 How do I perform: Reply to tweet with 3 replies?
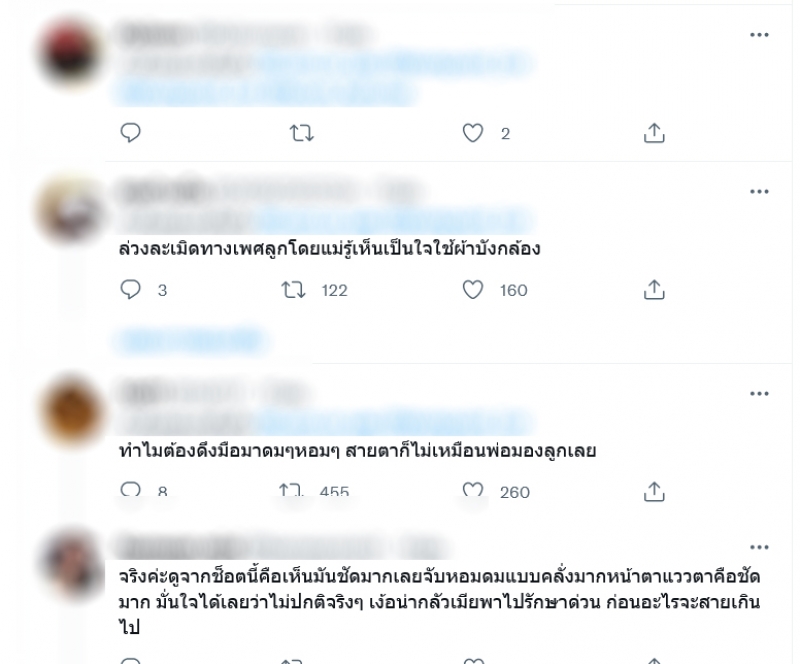[x=130, y=289]
